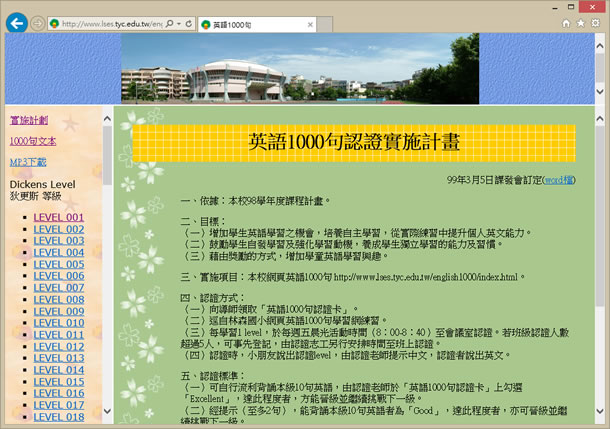Viewport: 610px width, 429px height.
Task: Click down arrow of sidebar scrollbar
Action: pyautogui.click(x=107, y=411)
